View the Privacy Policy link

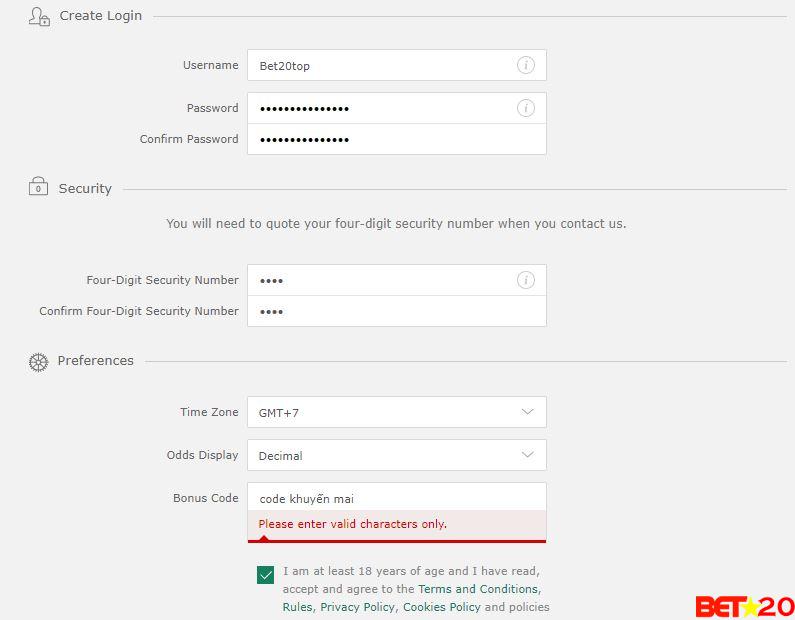(x=357, y=607)
